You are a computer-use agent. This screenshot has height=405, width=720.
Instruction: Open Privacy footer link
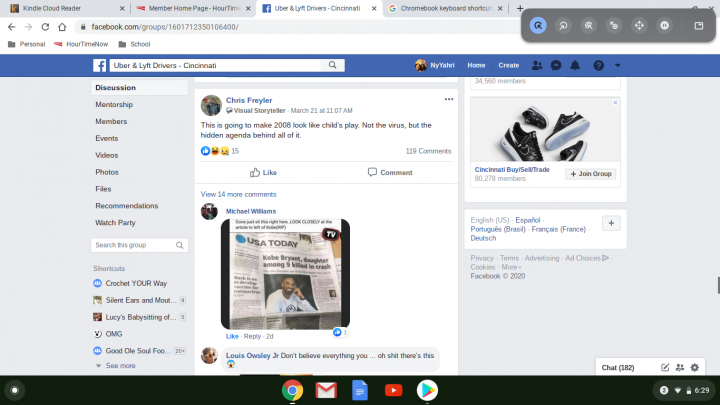pos(482,258)
